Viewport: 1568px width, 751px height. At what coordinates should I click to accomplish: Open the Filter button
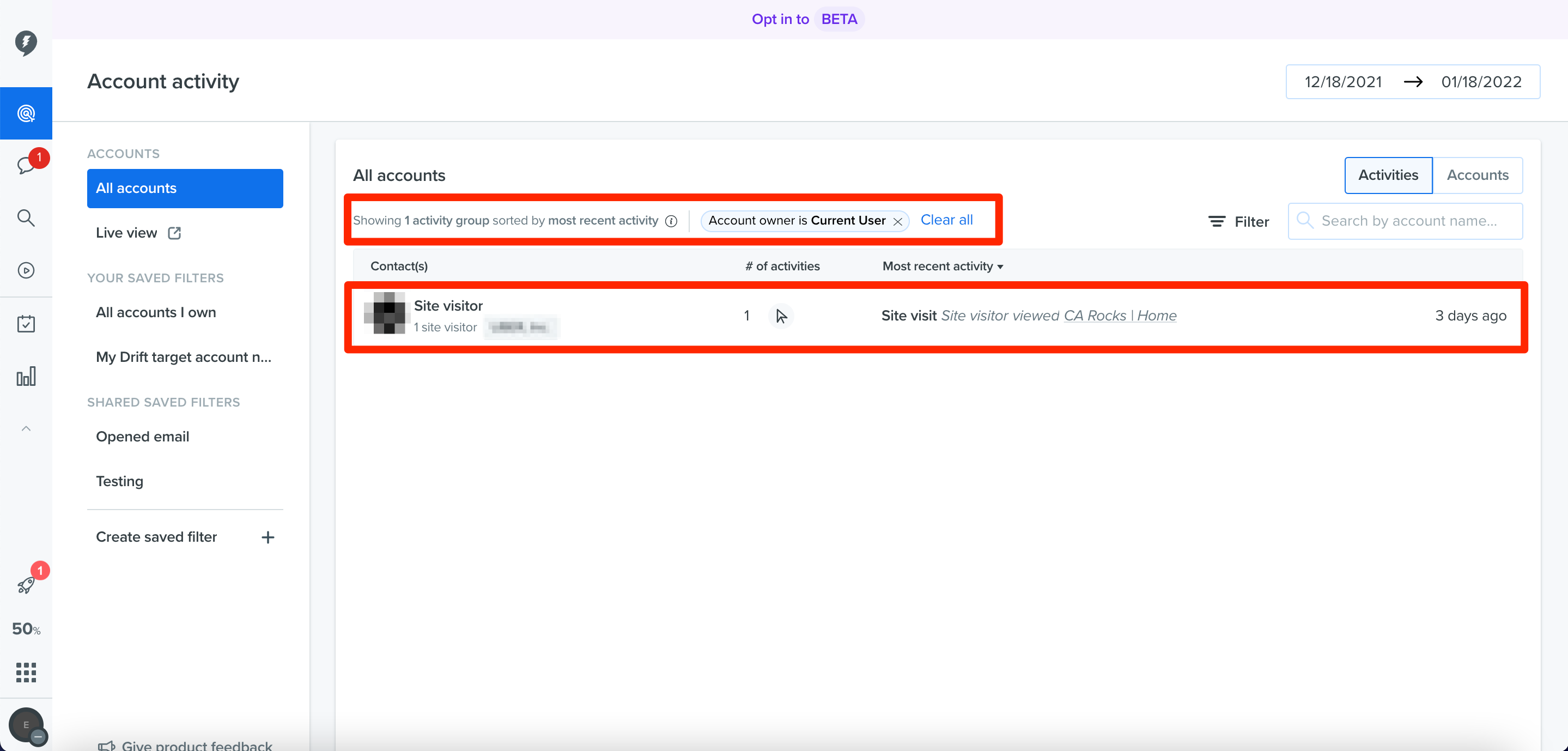[x=1238, y=222]
